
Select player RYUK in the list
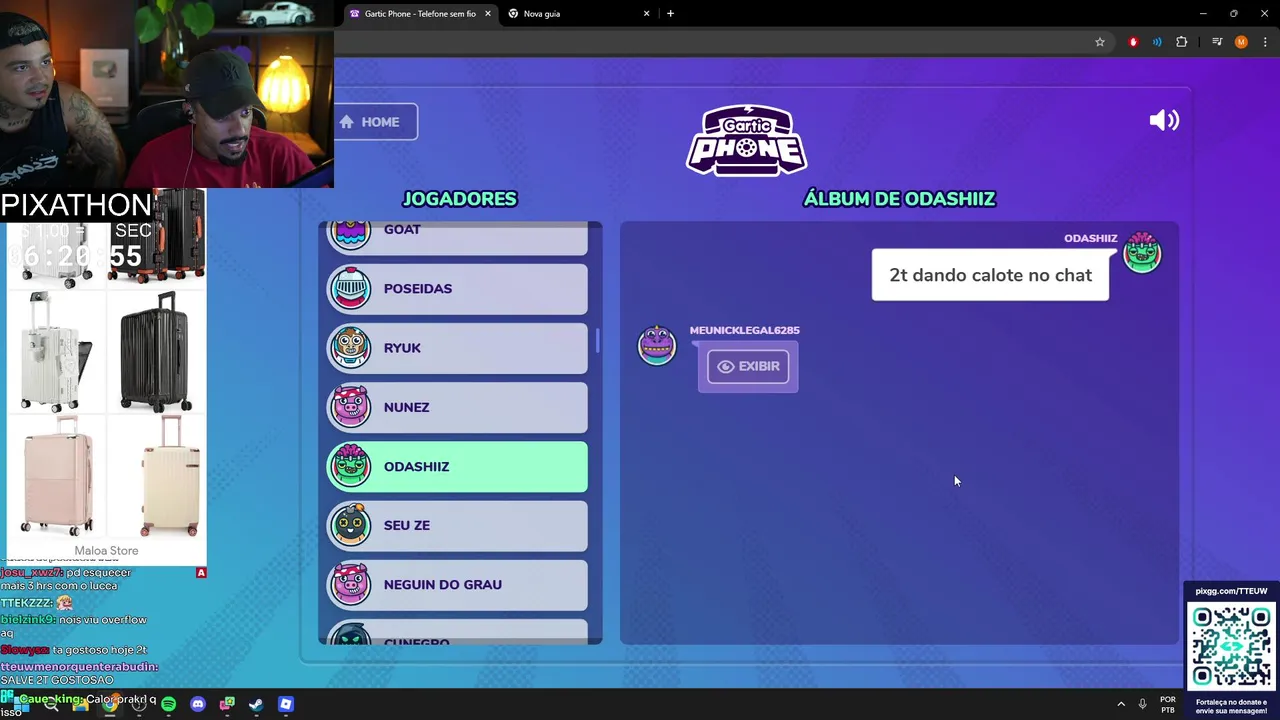(458, 348)
